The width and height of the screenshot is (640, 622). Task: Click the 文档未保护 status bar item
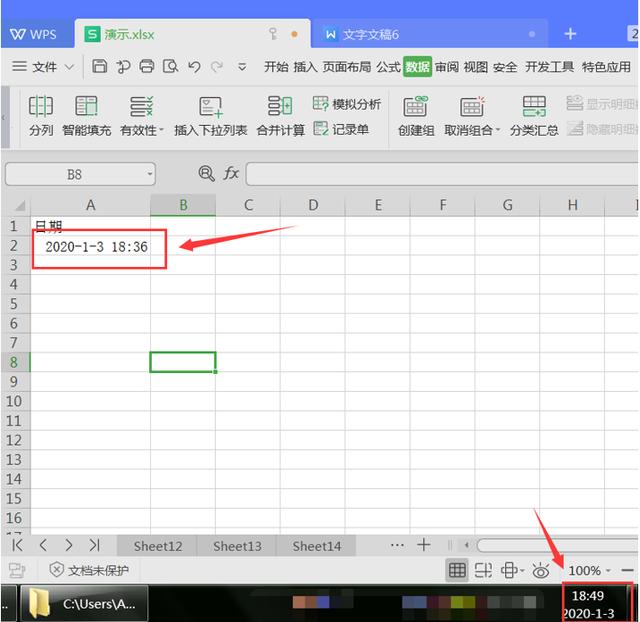point(89,570)
